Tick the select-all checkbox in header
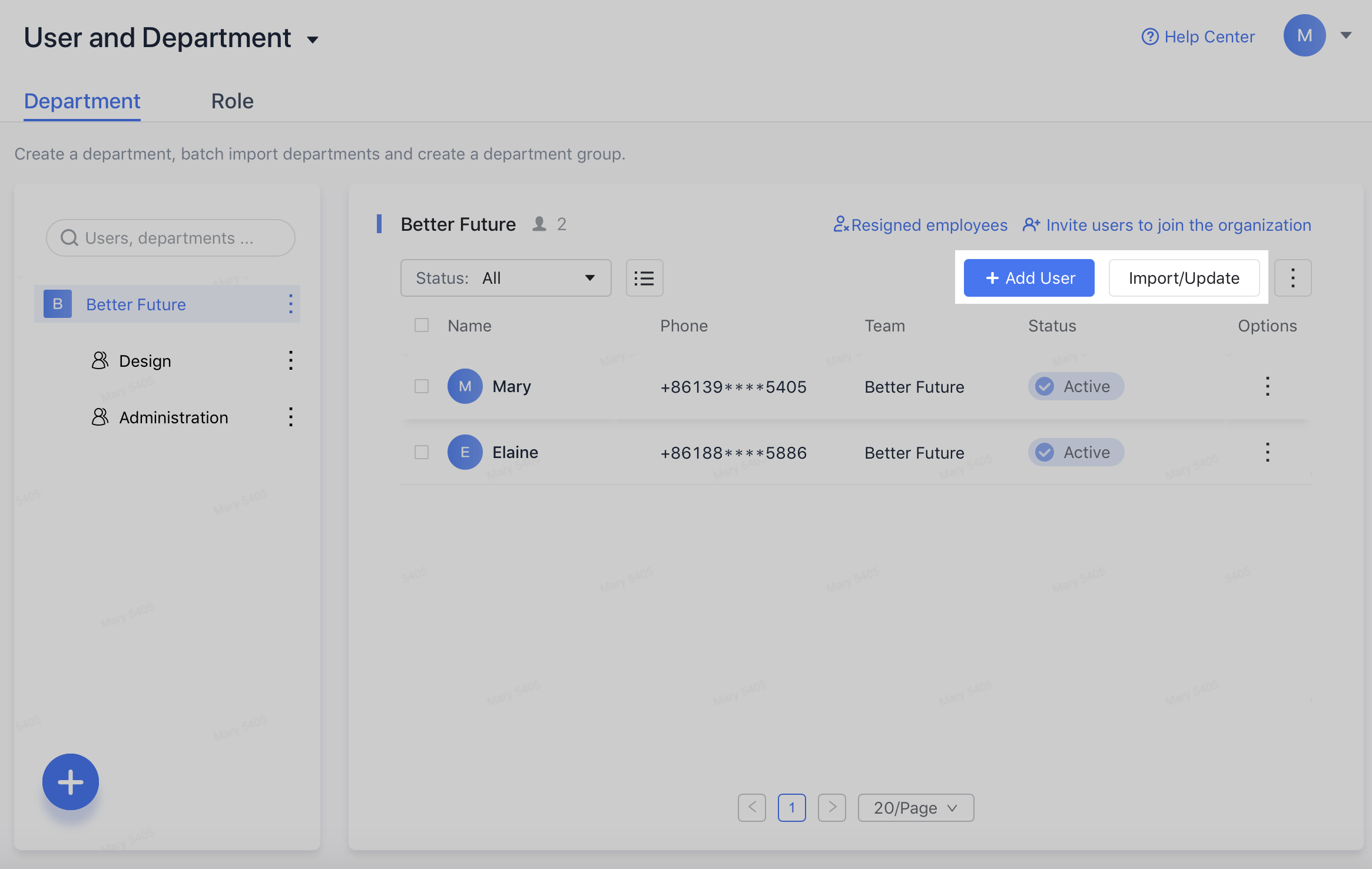 point(422,325)
